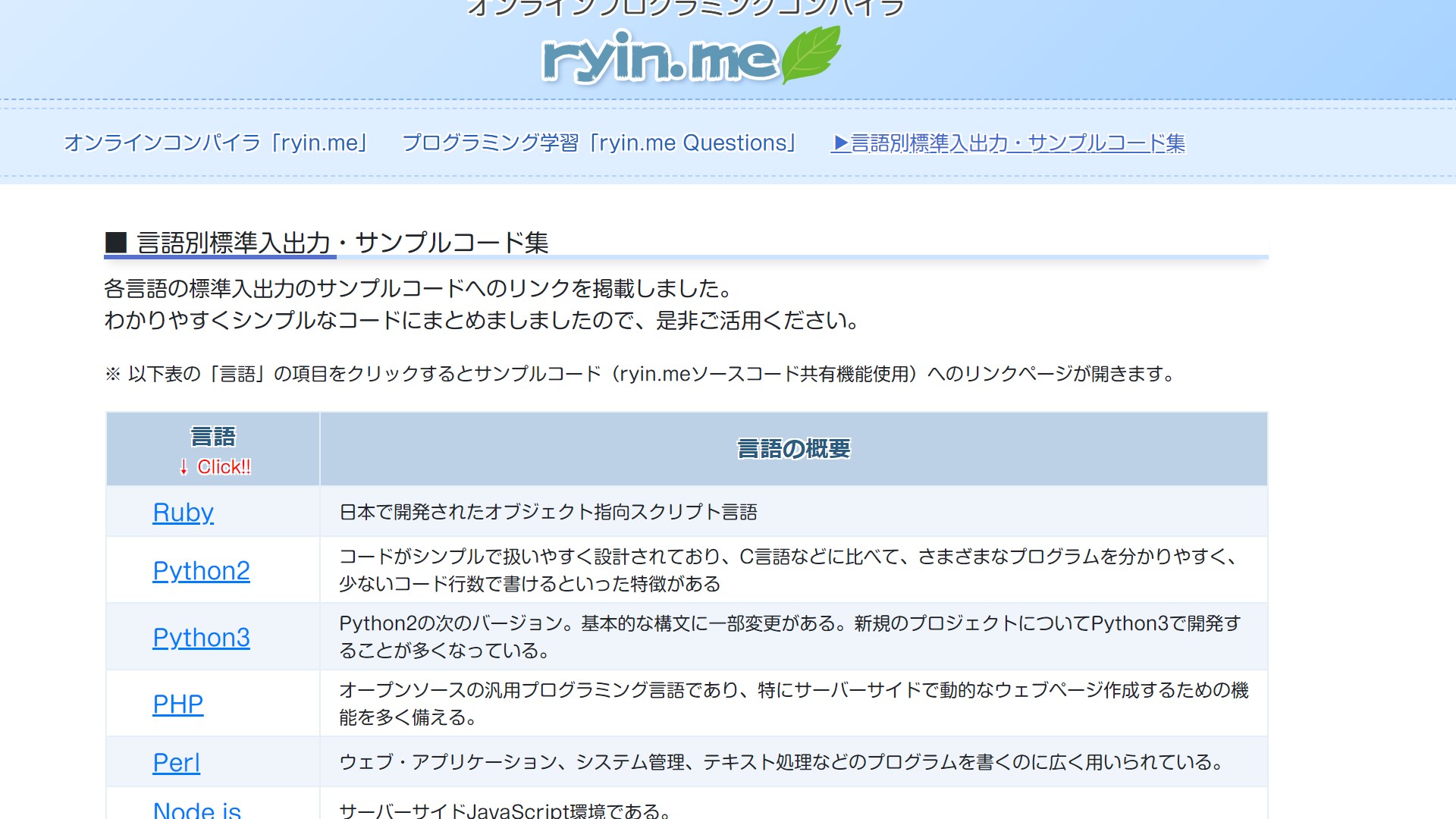The image size is (1456, 819).
Task: Open the PHP sample code link
Action: (x=177, y=704)
